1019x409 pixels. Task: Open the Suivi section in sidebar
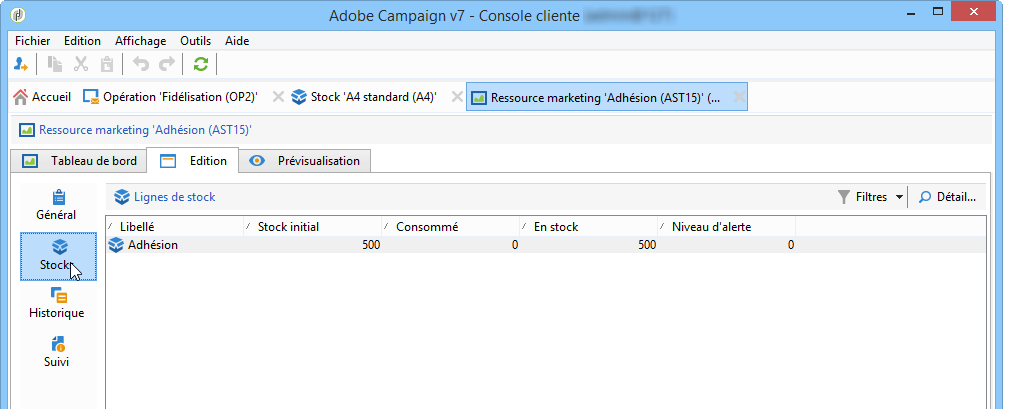point(57,351)
